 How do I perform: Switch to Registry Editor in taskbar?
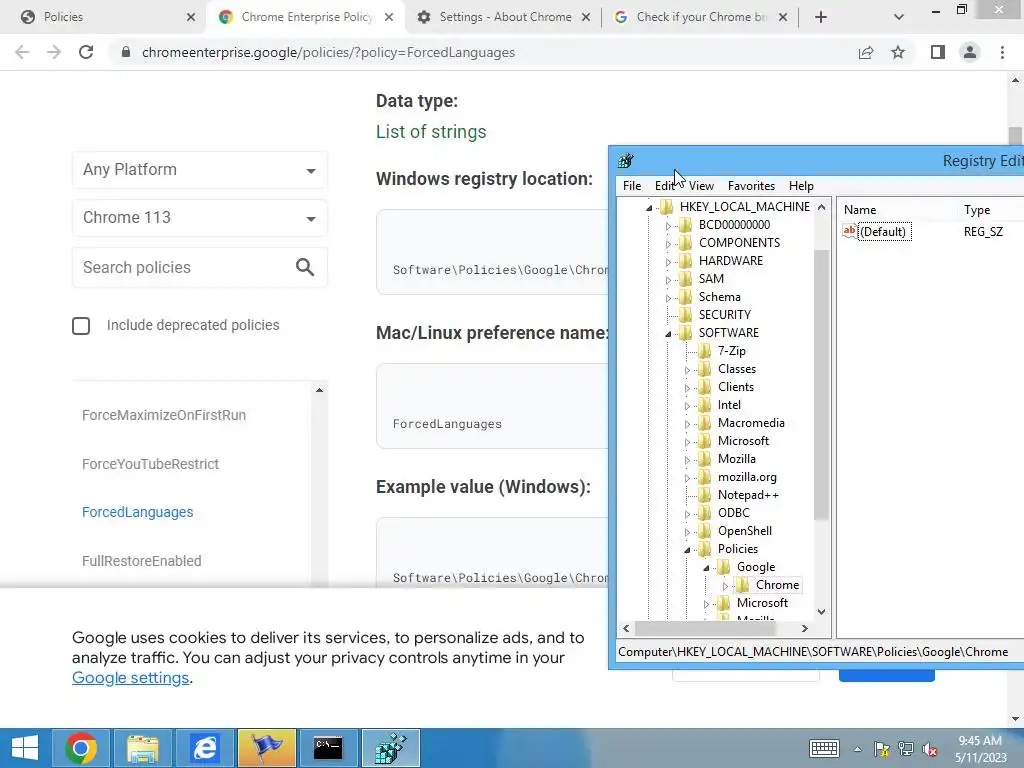(x=391, y=748)
